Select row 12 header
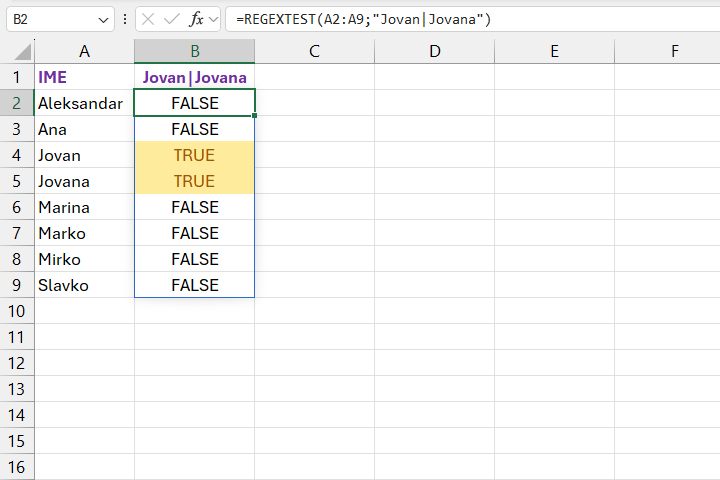The height and width of the screenshot is (480, 720). 17,363
